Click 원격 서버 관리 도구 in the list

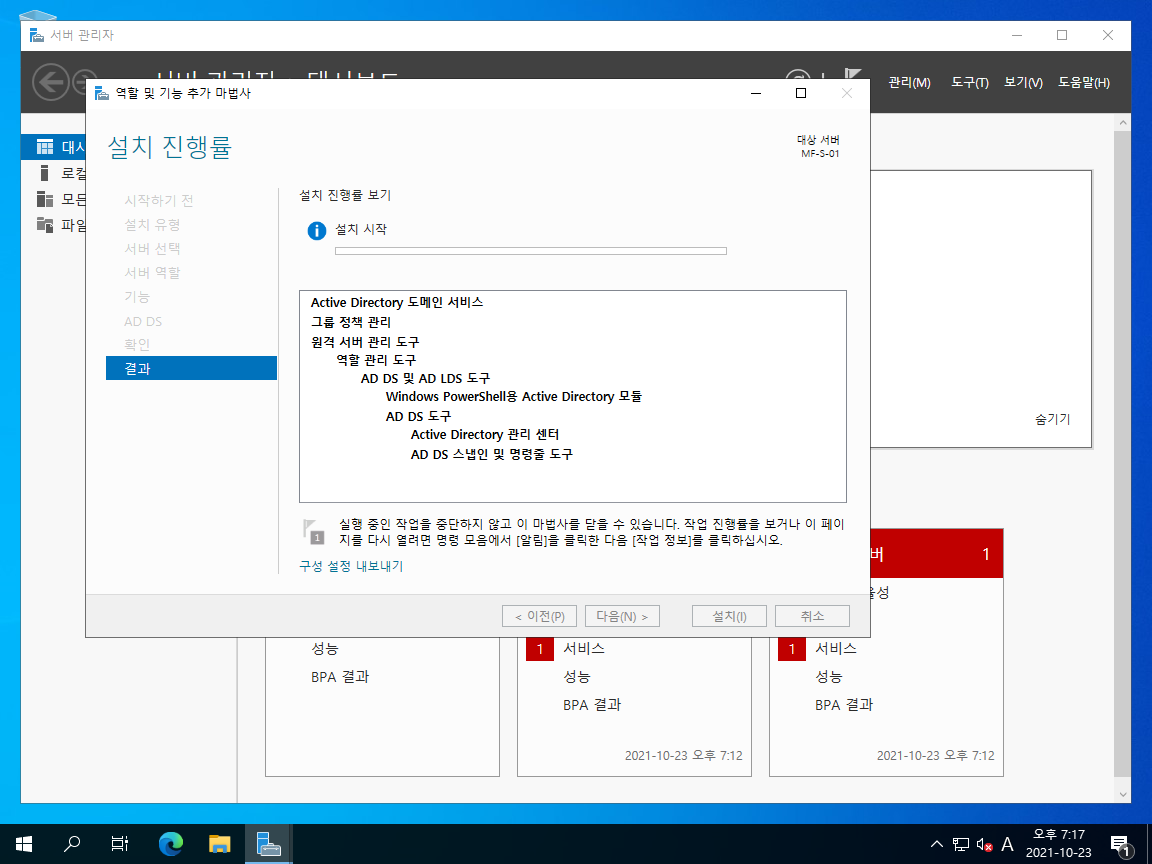point(364,342)
